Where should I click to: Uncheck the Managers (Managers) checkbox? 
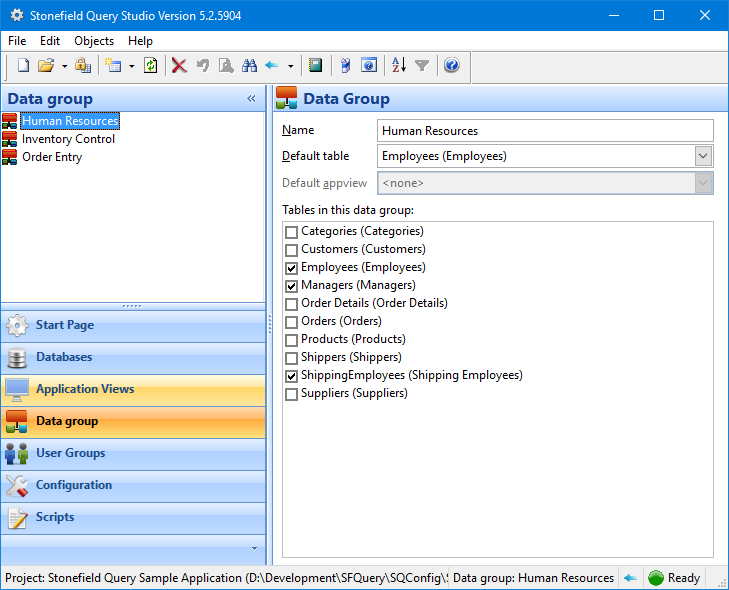[292, 286]
